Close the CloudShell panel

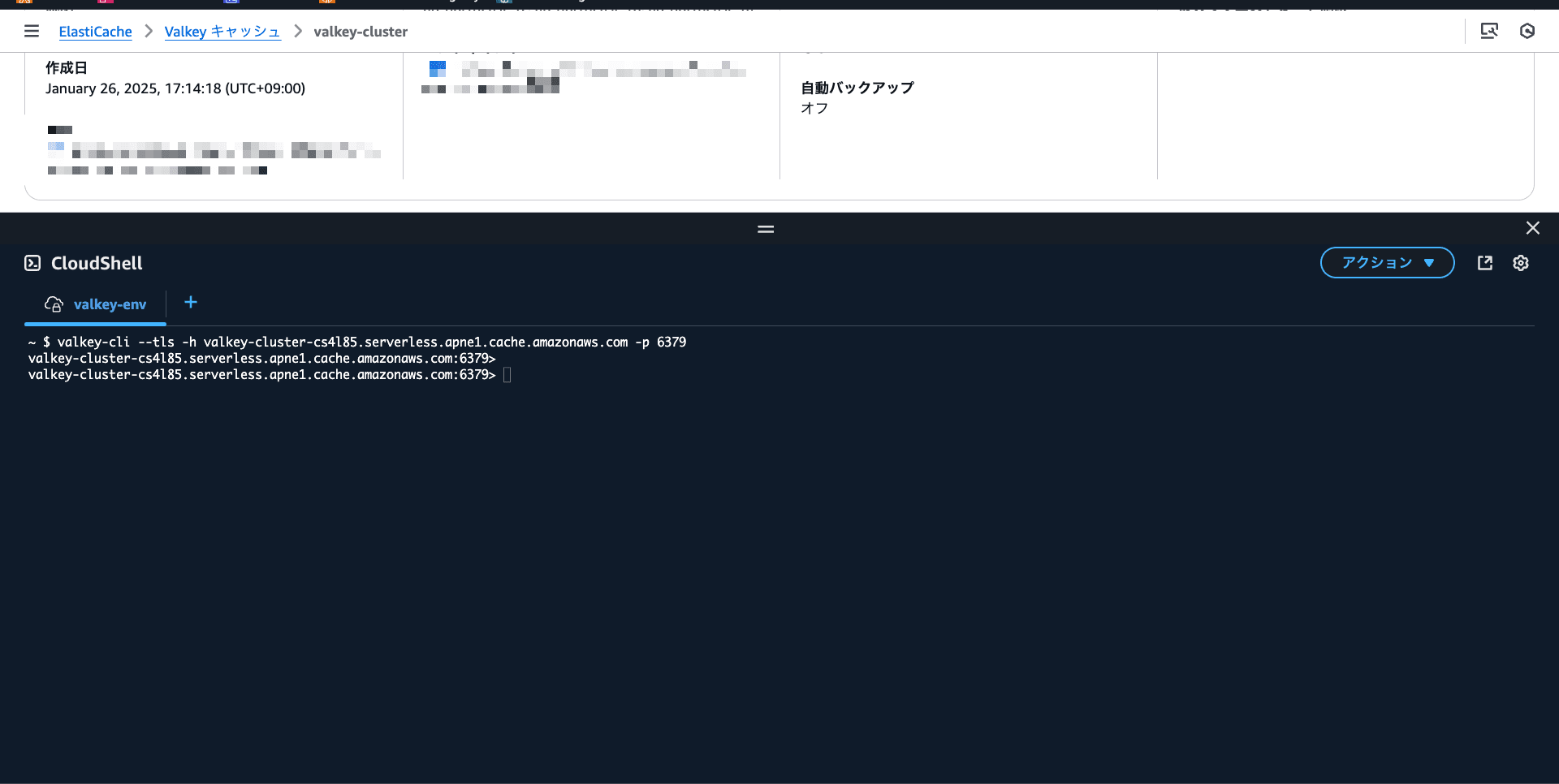coord(1533,228)
